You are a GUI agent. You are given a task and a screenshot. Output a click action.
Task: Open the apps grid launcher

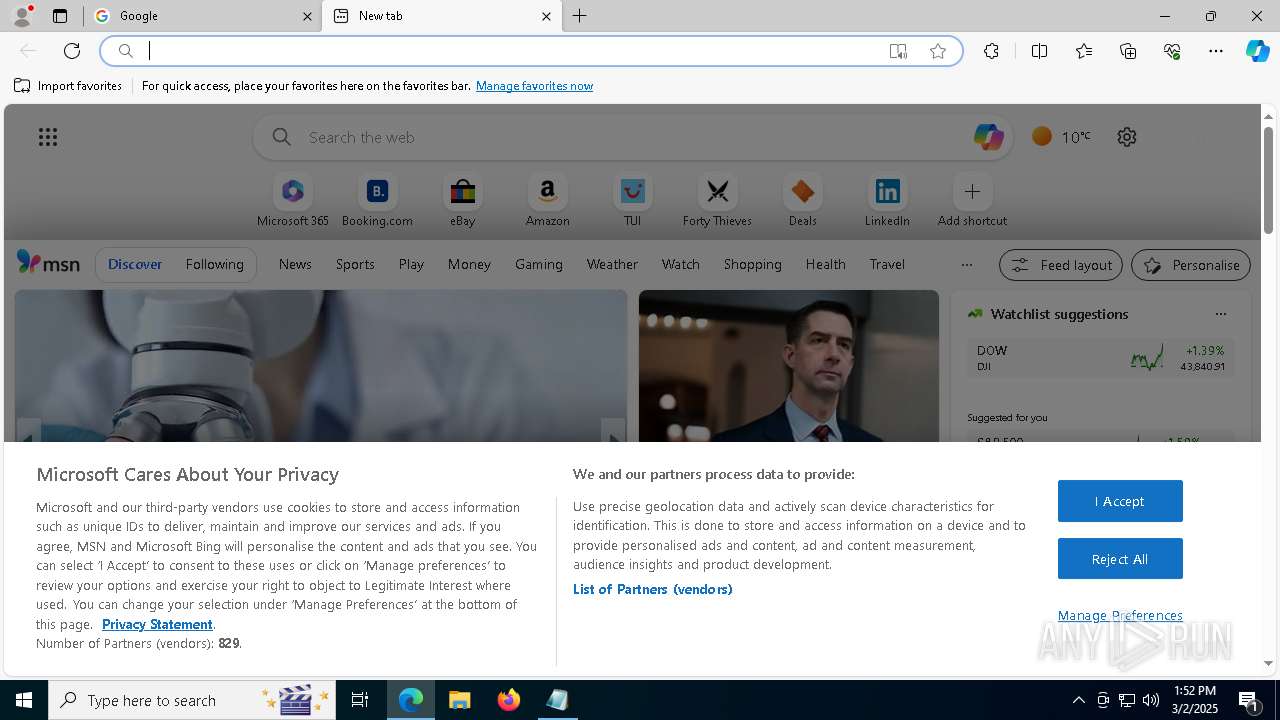coord(48,137)
